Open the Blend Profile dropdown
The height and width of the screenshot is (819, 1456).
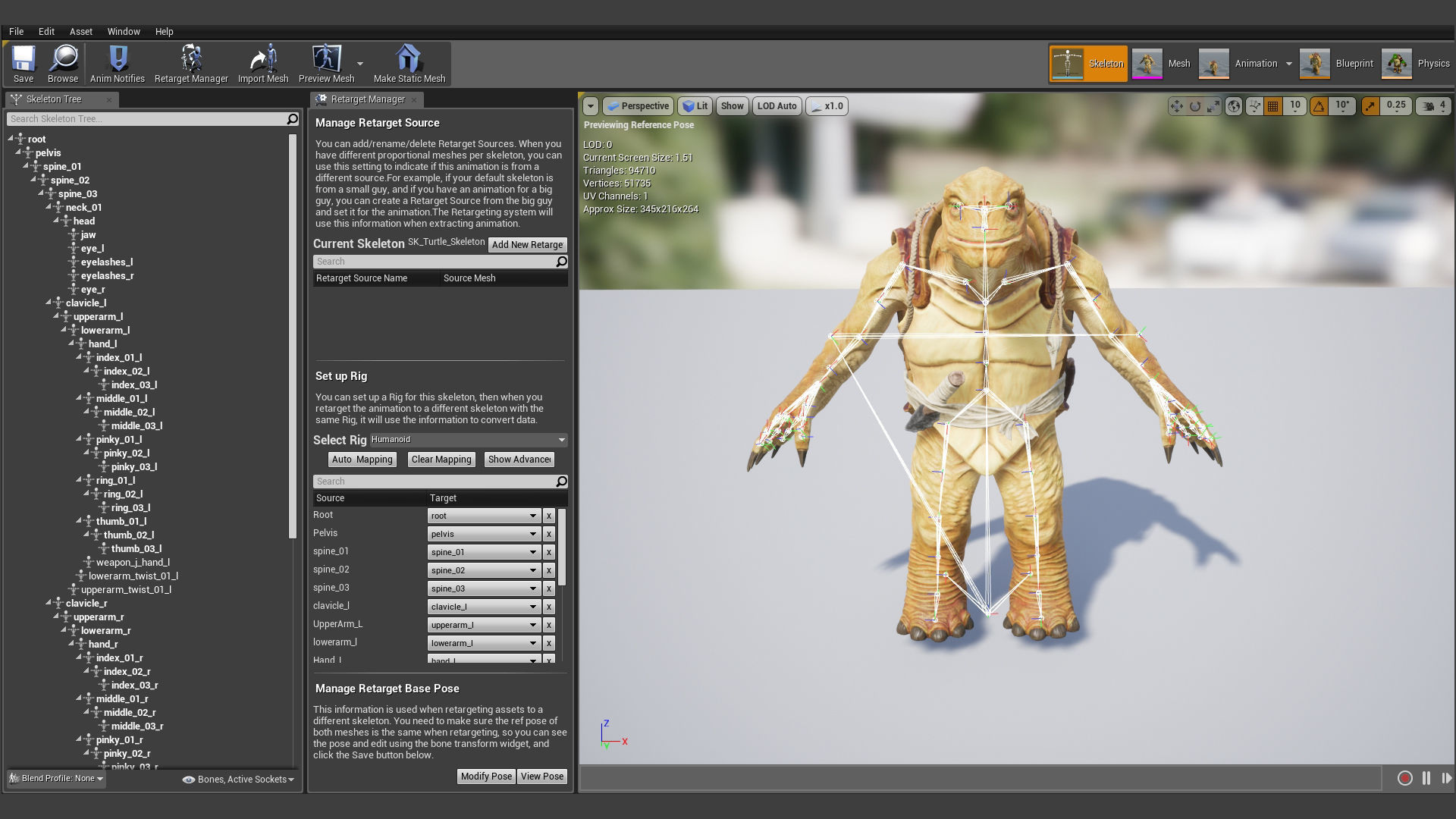57,779
